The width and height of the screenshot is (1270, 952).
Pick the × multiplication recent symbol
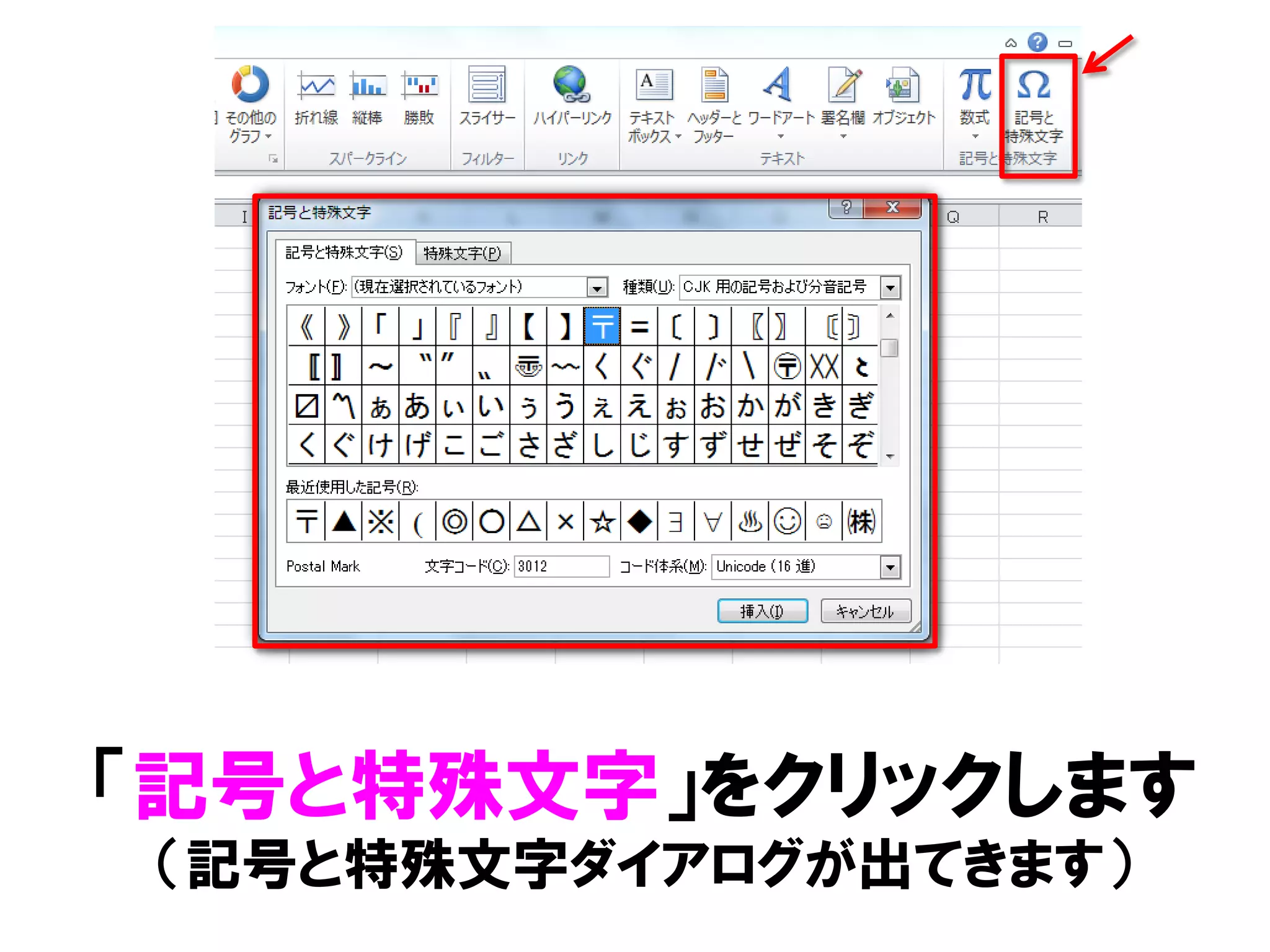566,521
